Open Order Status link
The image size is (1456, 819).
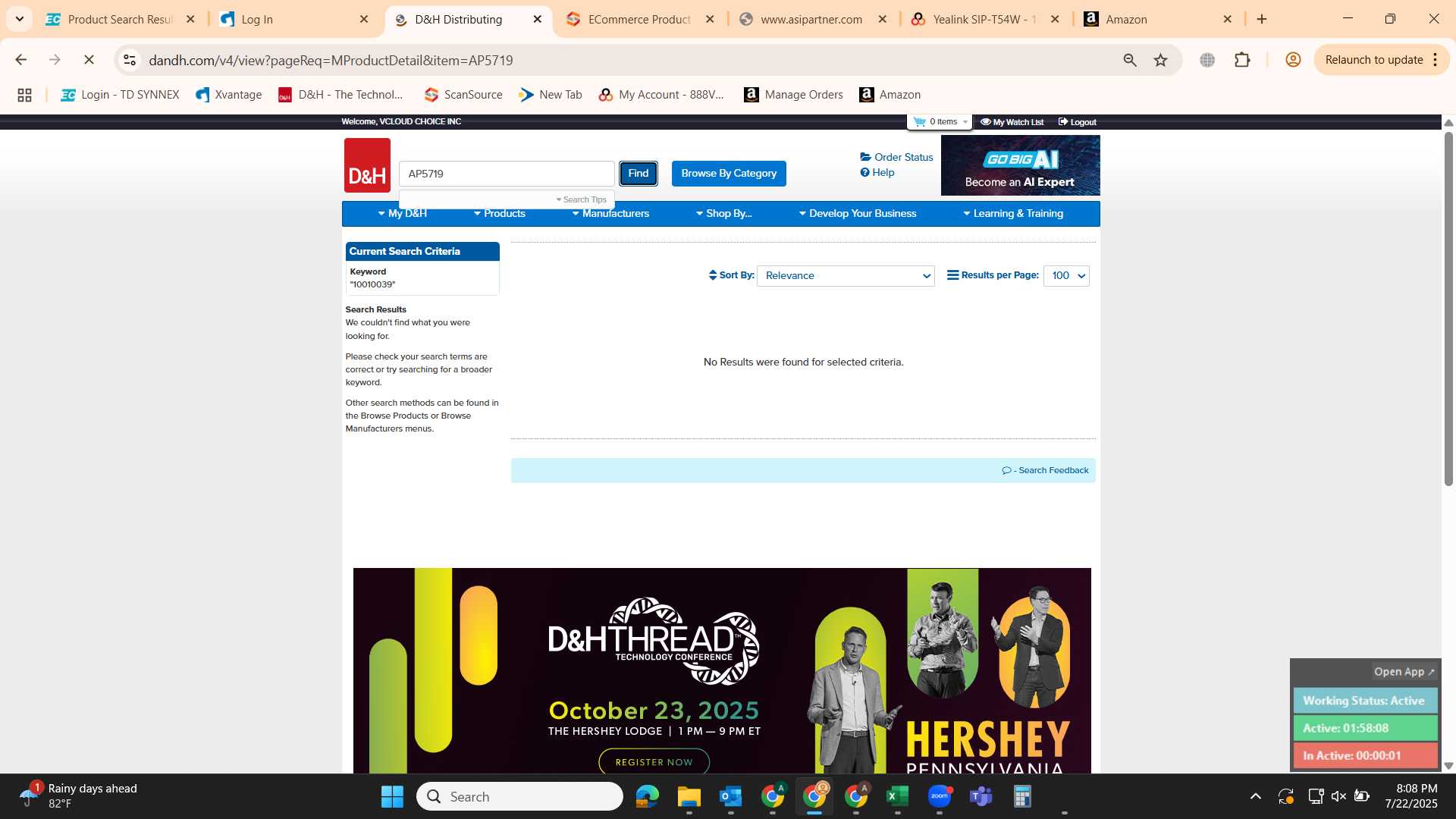(x=896, y=157)
